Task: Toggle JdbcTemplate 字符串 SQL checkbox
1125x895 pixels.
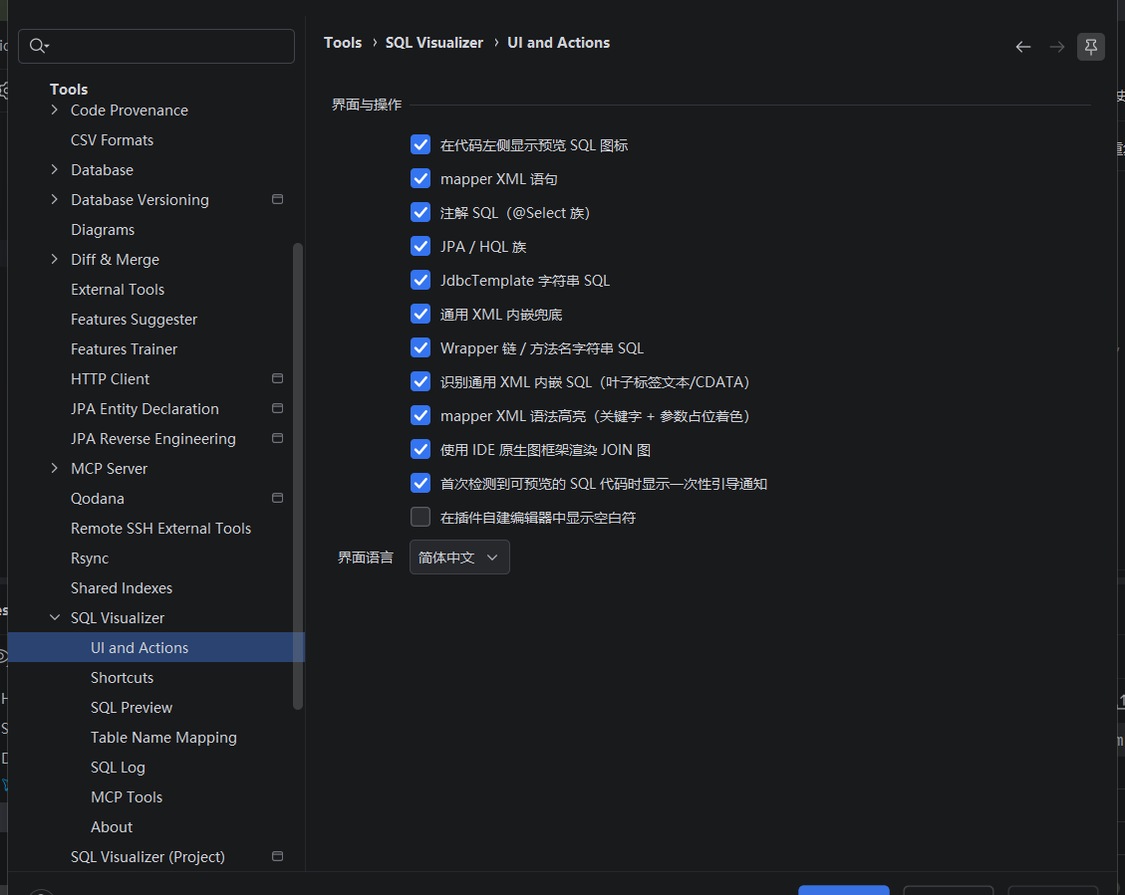Action: (420, 280)
